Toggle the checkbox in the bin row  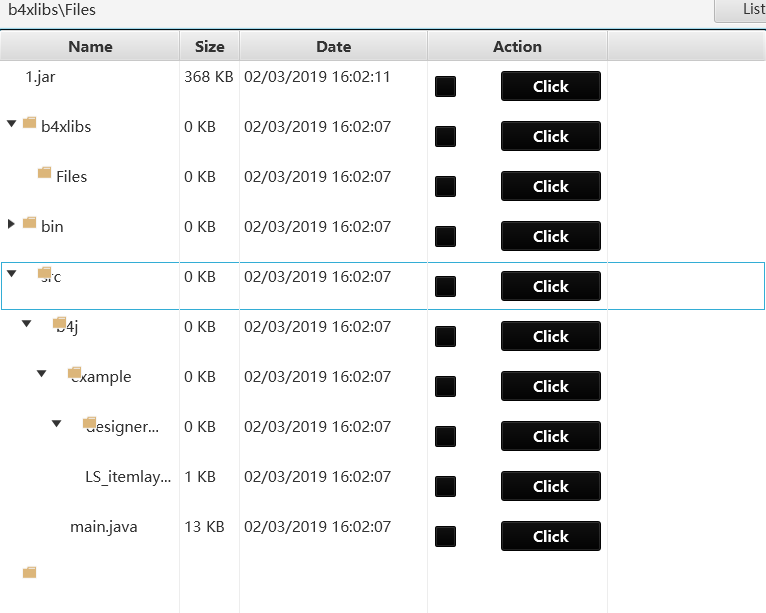(446, 237)
